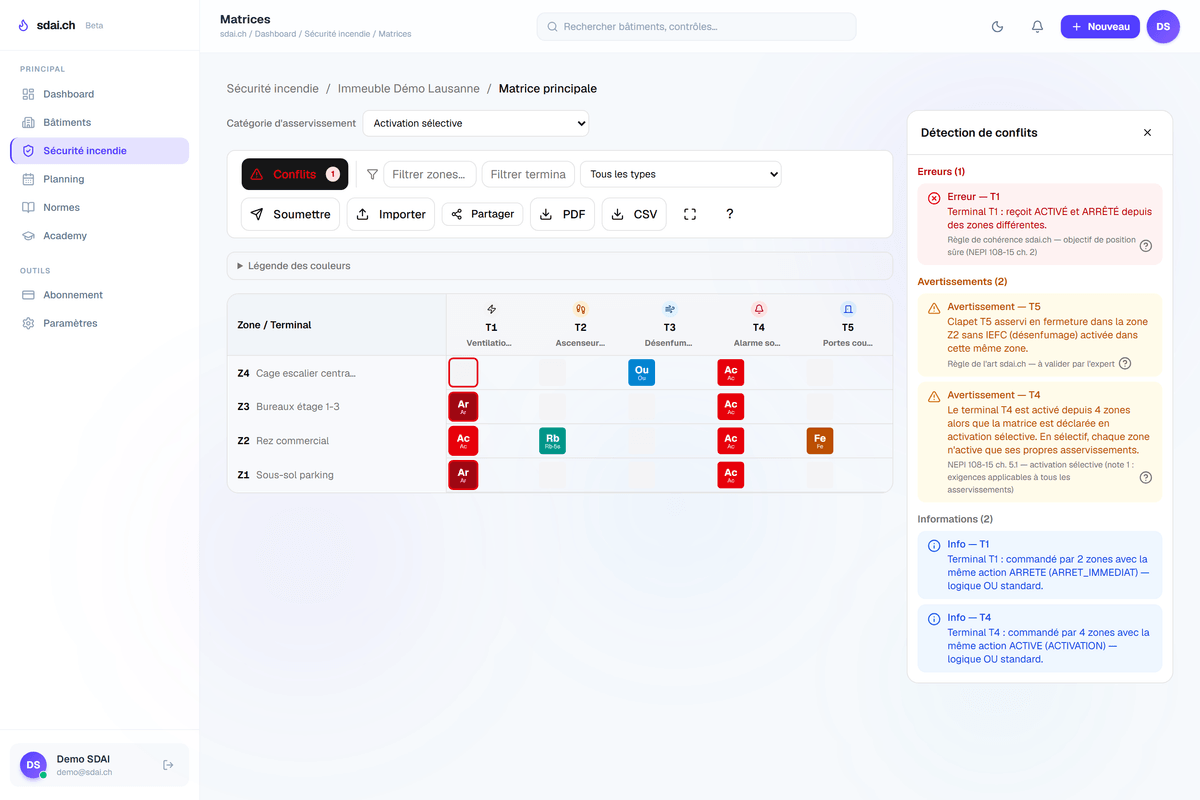
Task: Click teal Rb cell in Z2 T2
Action: (552, 441)
